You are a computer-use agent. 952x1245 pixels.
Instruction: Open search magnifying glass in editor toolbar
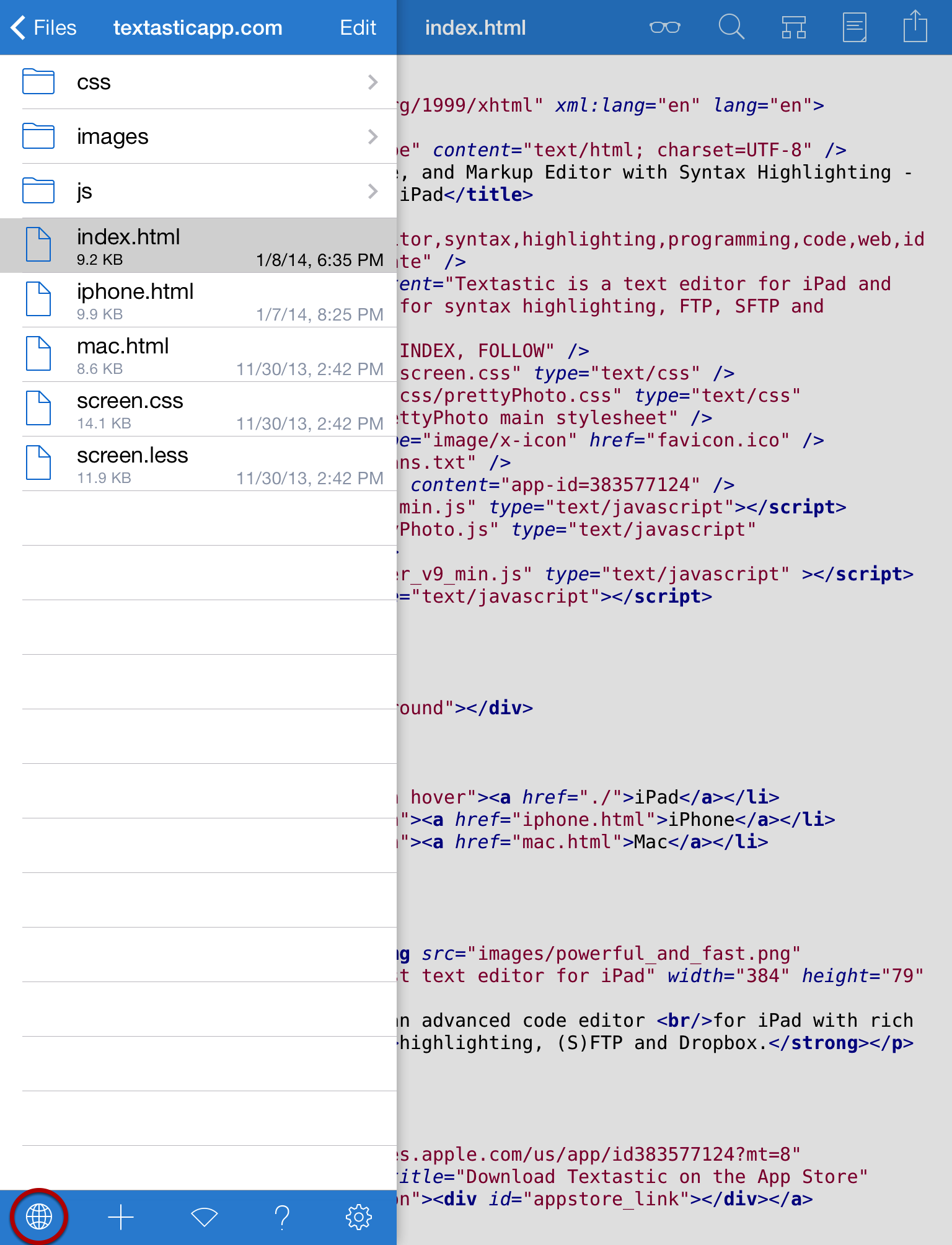[x=731, y=27]
